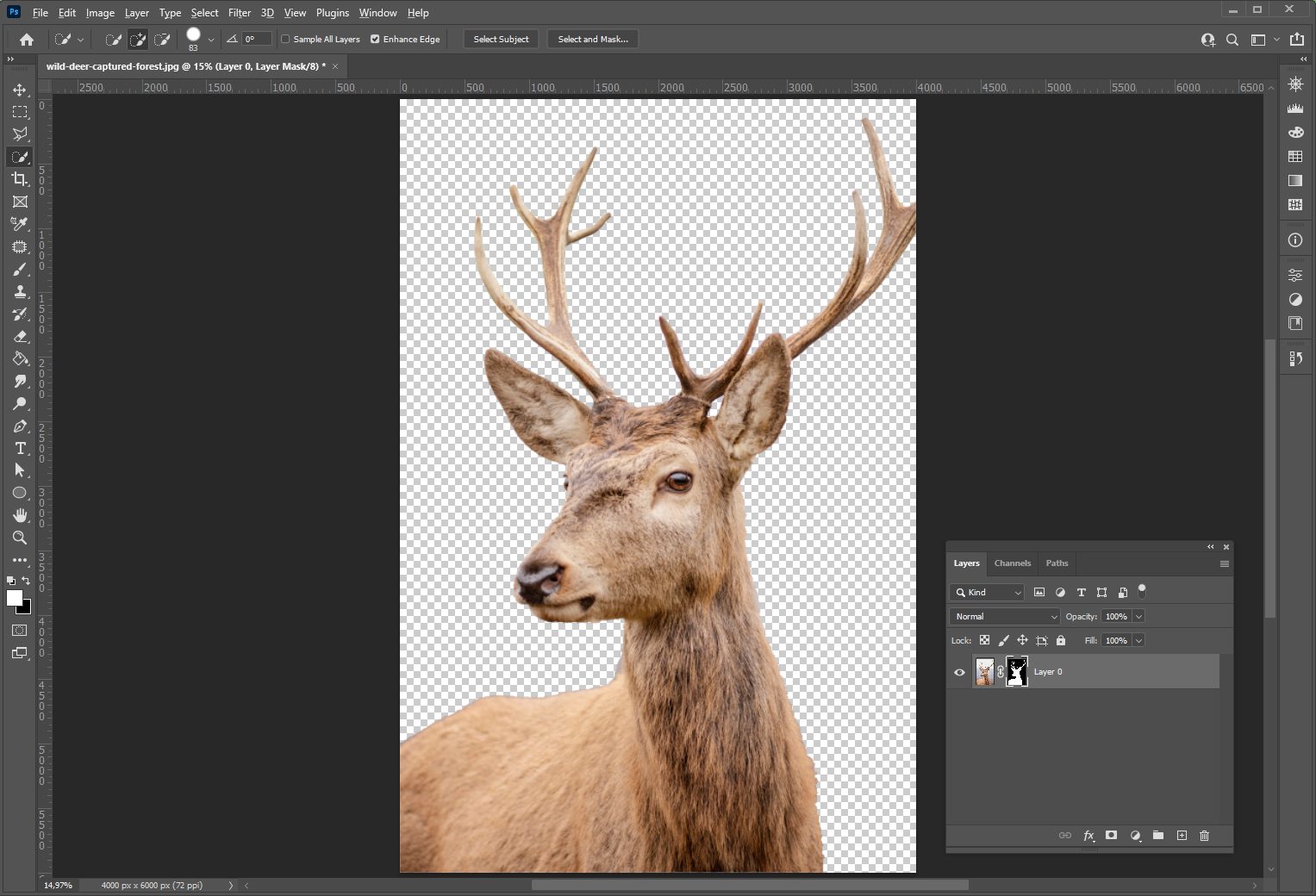Open the Filter menu
The width and height of the screenshot is (1316, 896).
pos(240,13)
